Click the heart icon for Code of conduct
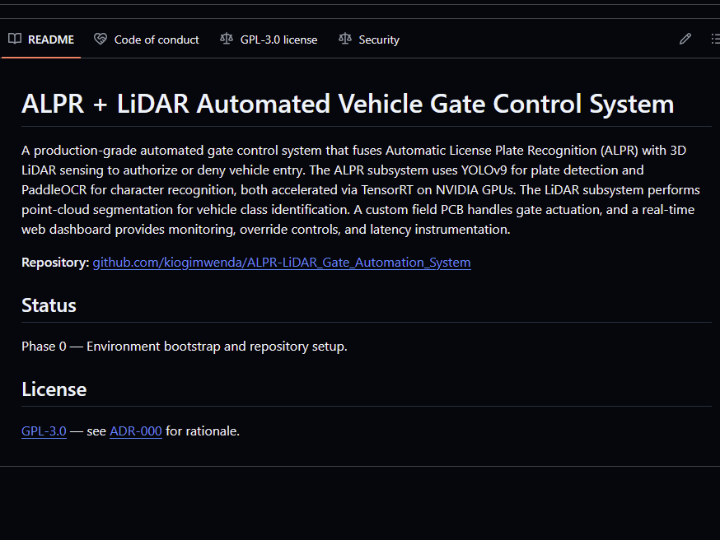 tap(100, 40)
